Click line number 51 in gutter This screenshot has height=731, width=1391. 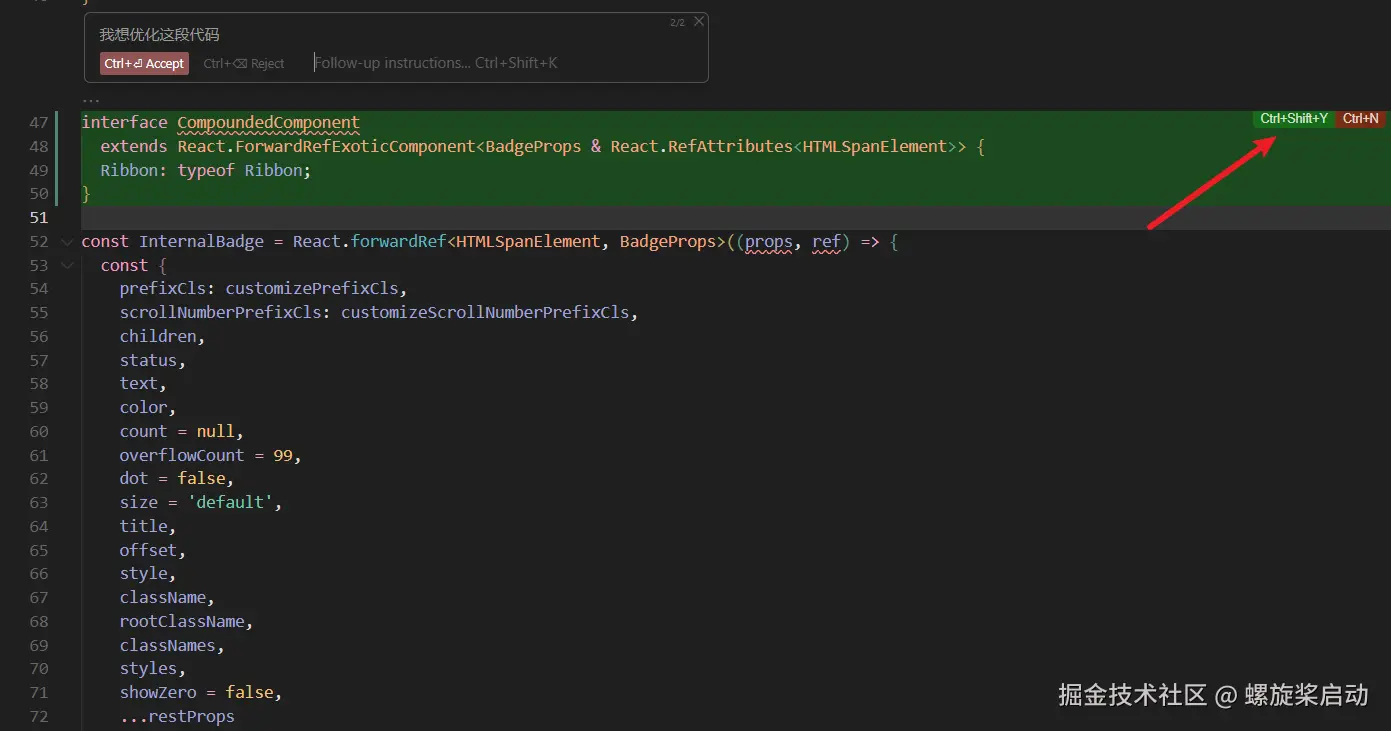[x=39, y=218]
